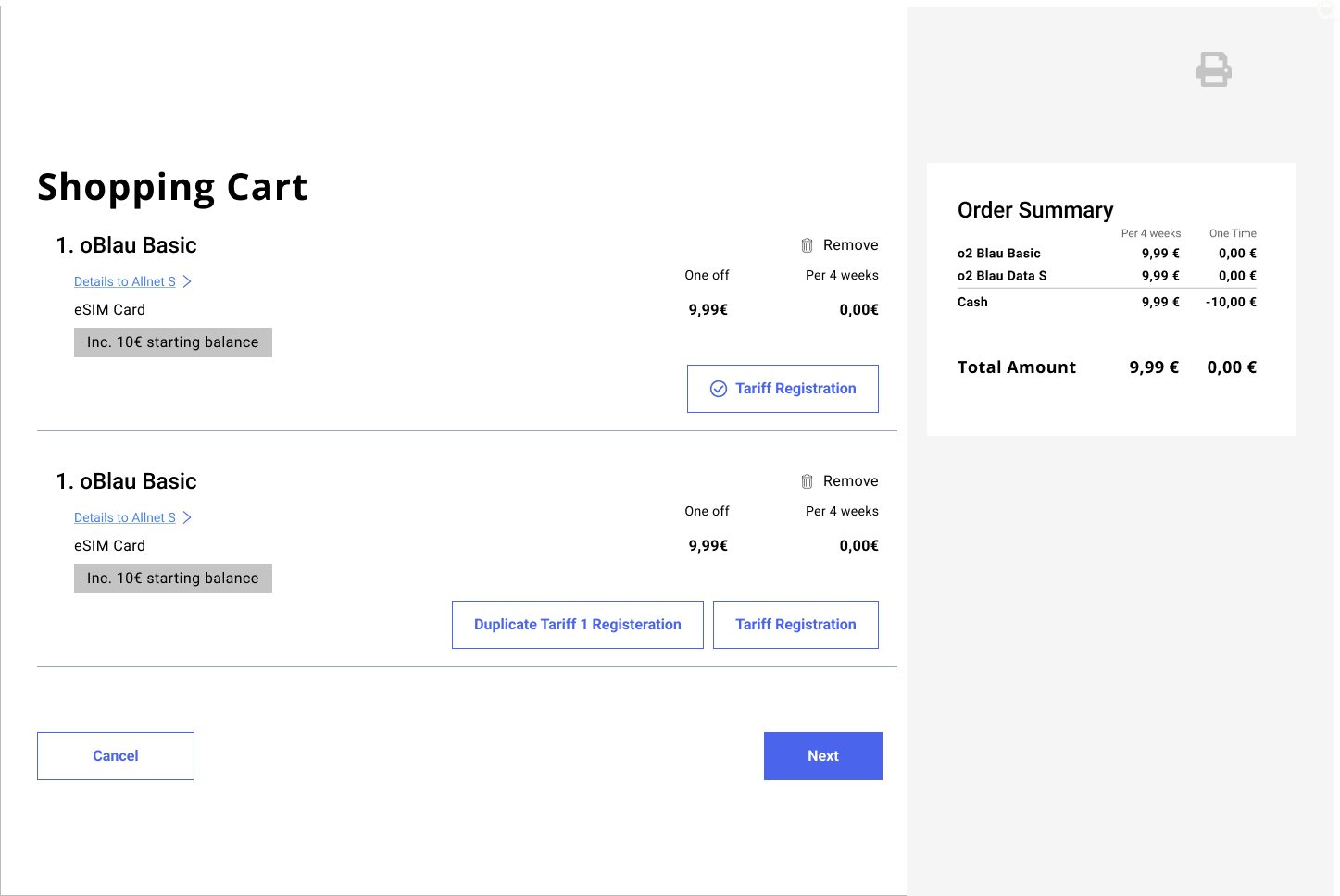Select the Cash row label
1340x896 pixels.
click(972, 302)
